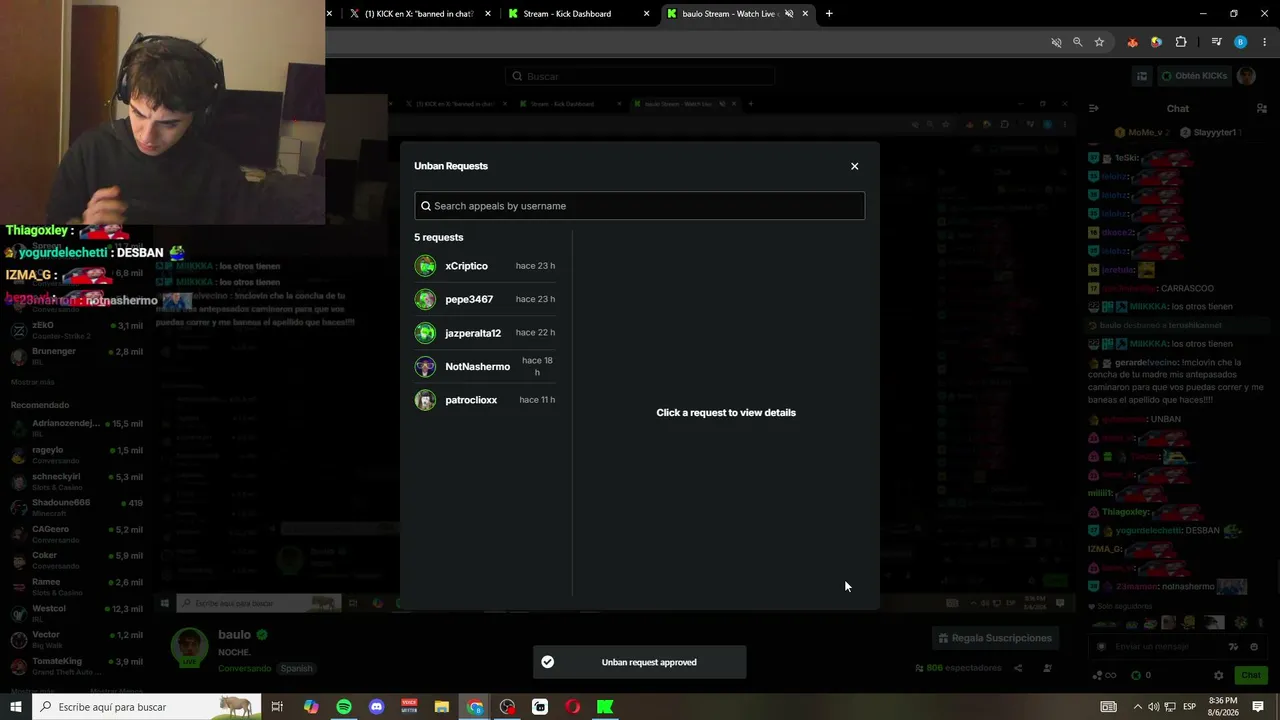Open Shadoune666 recommended channel
The width and height of the screenshot is (1280, 720).
[x=76, y=507]
